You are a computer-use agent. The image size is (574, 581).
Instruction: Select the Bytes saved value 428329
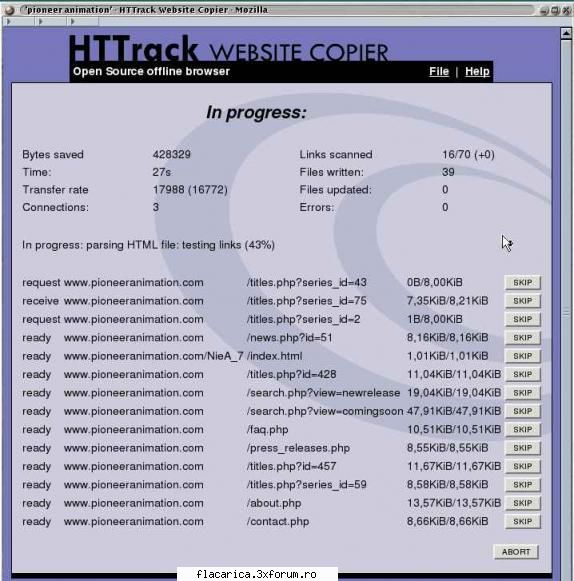(172, 154)
